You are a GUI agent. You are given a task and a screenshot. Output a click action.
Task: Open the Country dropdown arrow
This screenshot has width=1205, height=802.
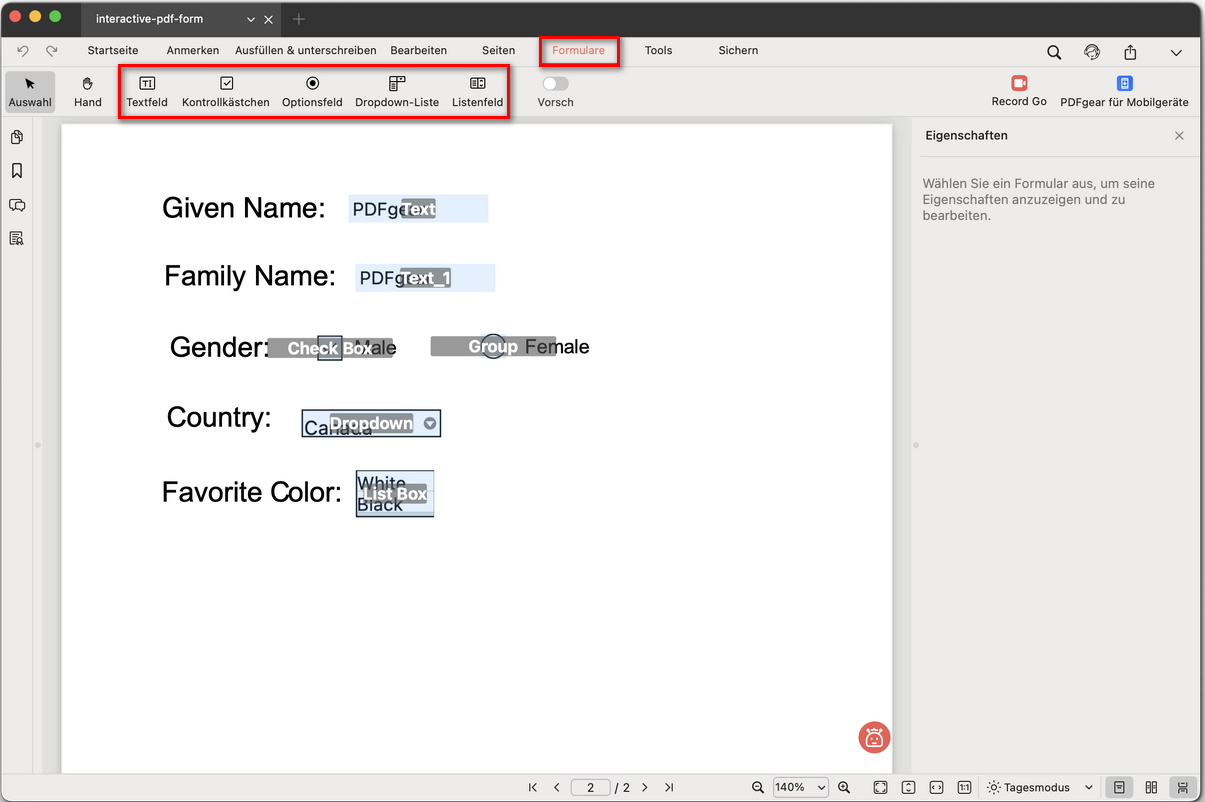(x=430, y=424)
